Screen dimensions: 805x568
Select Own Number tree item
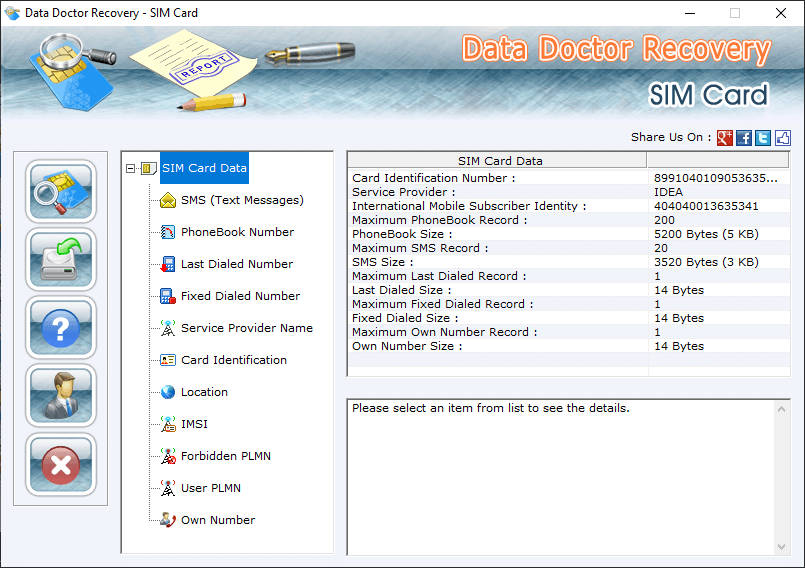[218, 520]
